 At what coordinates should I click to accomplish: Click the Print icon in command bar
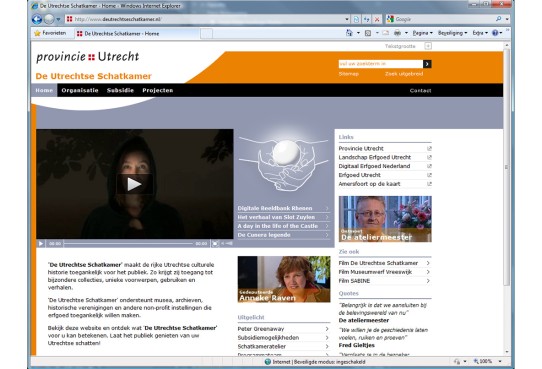(398, 33)
